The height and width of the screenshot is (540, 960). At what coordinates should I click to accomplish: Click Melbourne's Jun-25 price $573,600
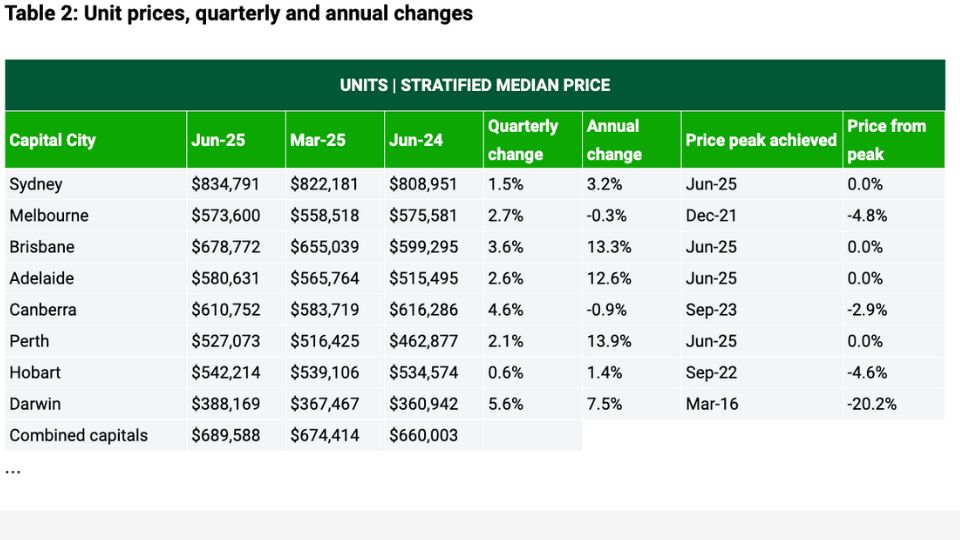(225, 215)
